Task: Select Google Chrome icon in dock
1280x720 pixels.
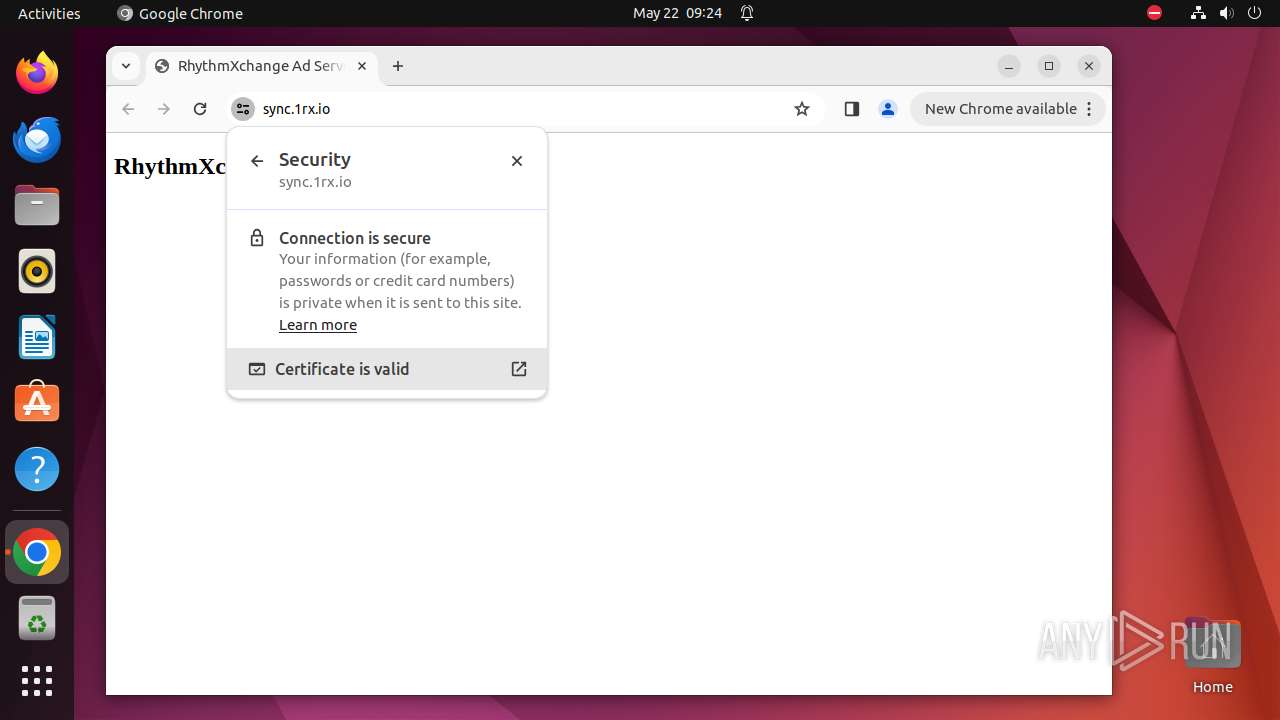Action: click(37, 552)
